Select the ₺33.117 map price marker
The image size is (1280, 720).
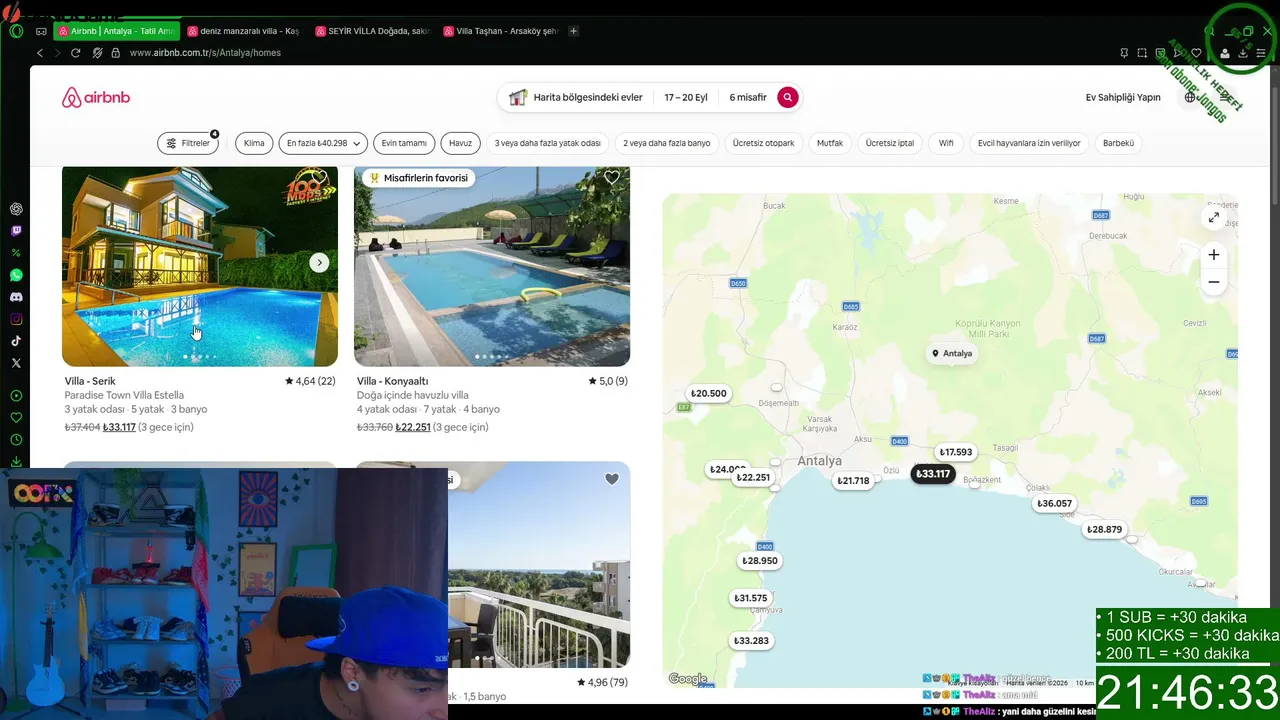(x=933, y=474)
